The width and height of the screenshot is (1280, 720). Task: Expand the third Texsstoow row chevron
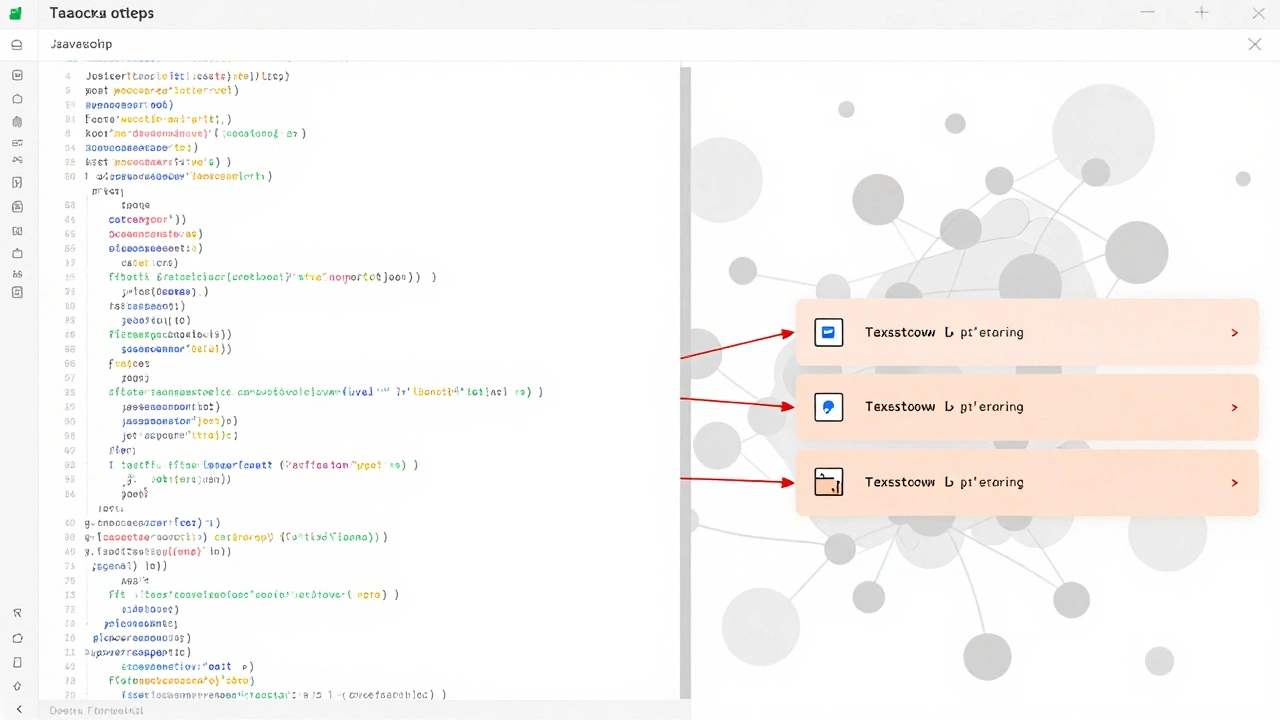[x=1235, y=482]
